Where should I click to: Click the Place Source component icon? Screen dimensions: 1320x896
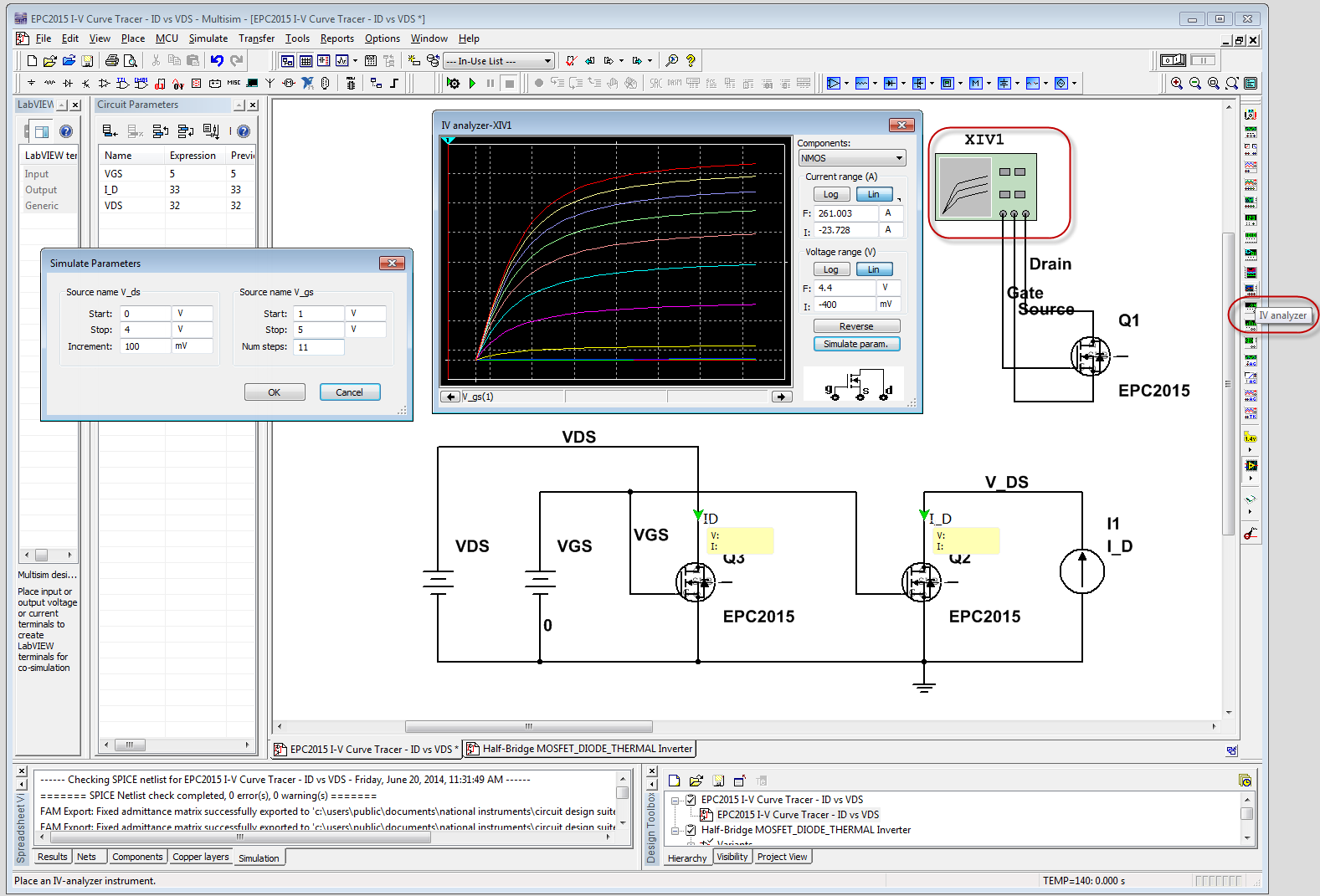click(31, 84)
